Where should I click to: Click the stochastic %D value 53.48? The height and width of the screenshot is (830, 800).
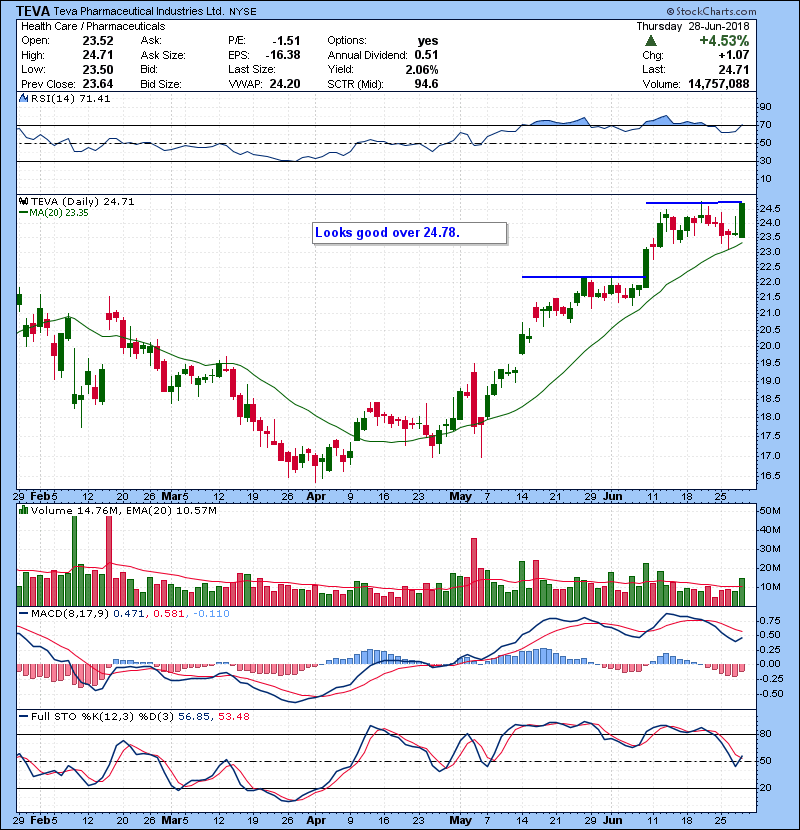(233, 717)
